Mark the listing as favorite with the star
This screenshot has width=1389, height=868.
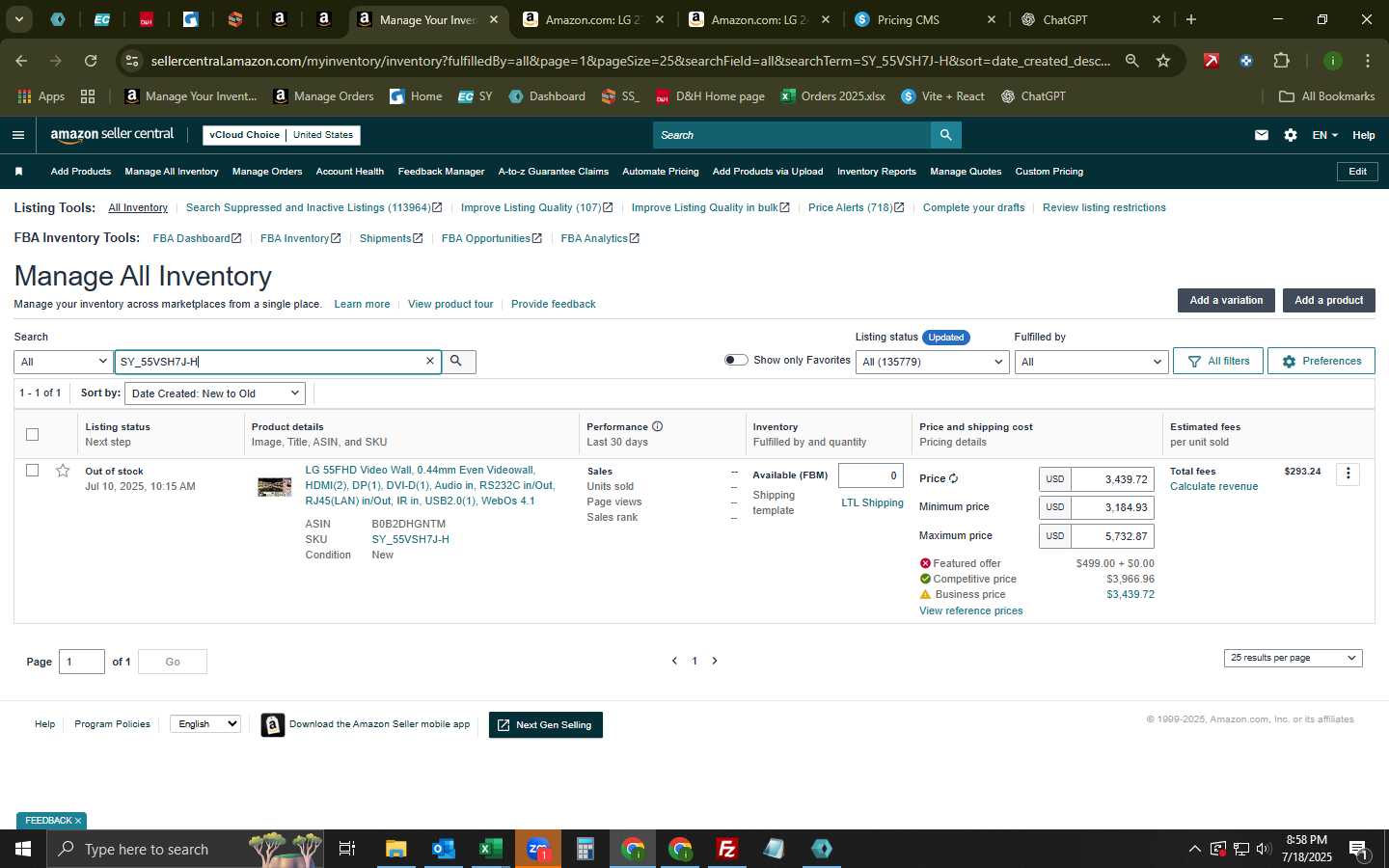pyautogui.click(x=63, y=471)
